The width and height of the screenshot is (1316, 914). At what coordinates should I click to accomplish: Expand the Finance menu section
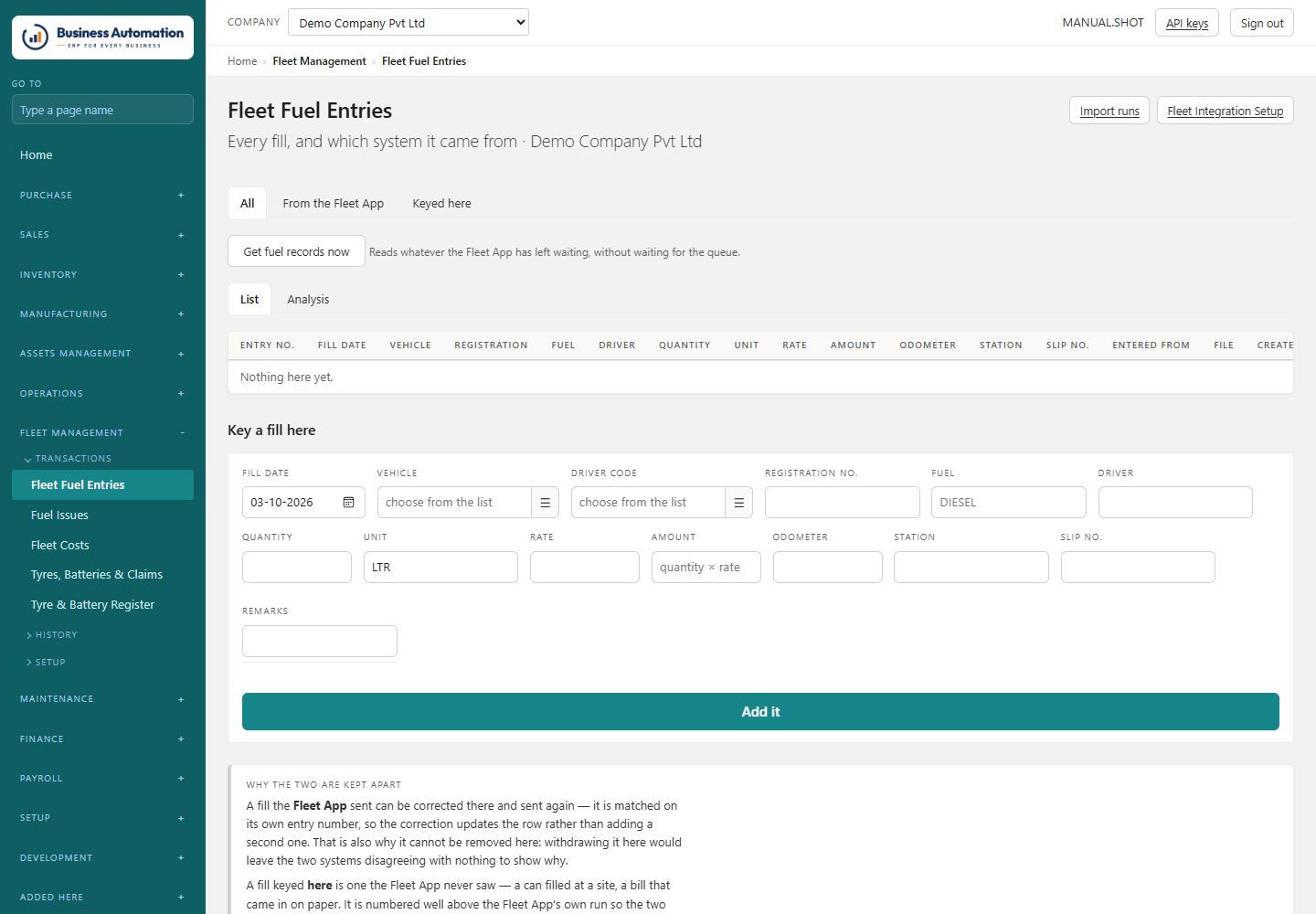tap(102, 739)
